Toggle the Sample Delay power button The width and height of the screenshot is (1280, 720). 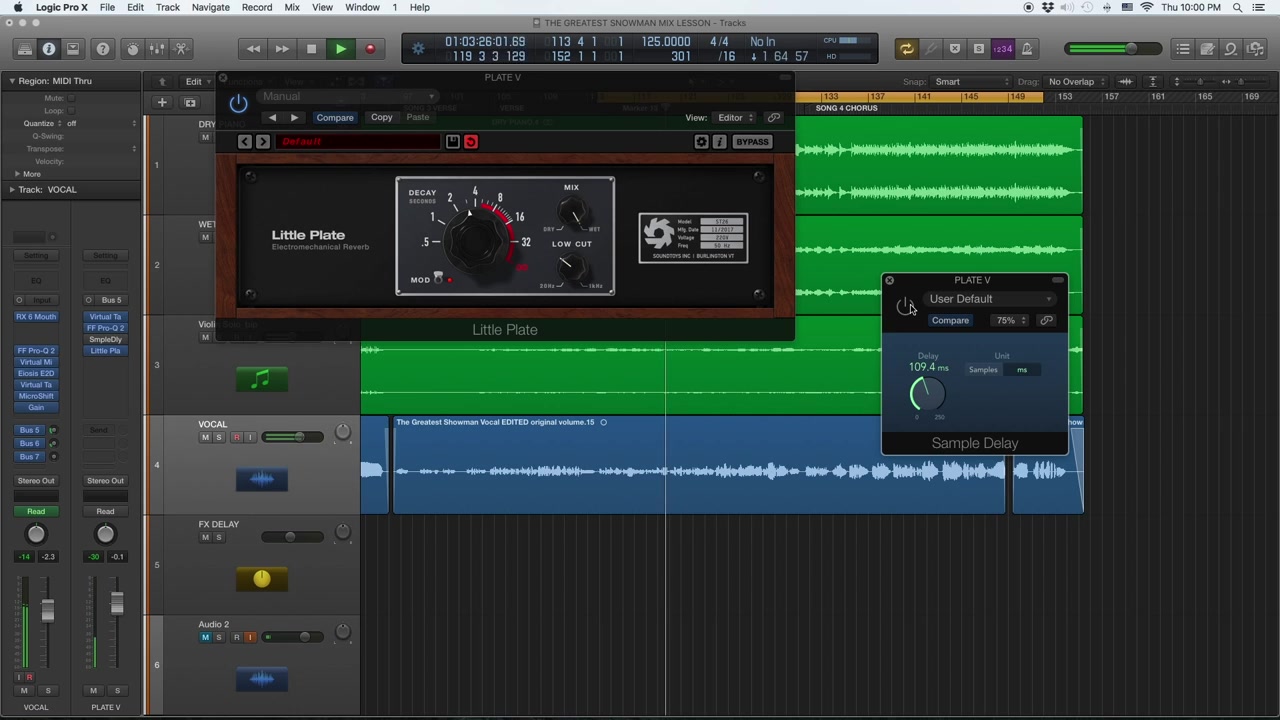[904, 305]
